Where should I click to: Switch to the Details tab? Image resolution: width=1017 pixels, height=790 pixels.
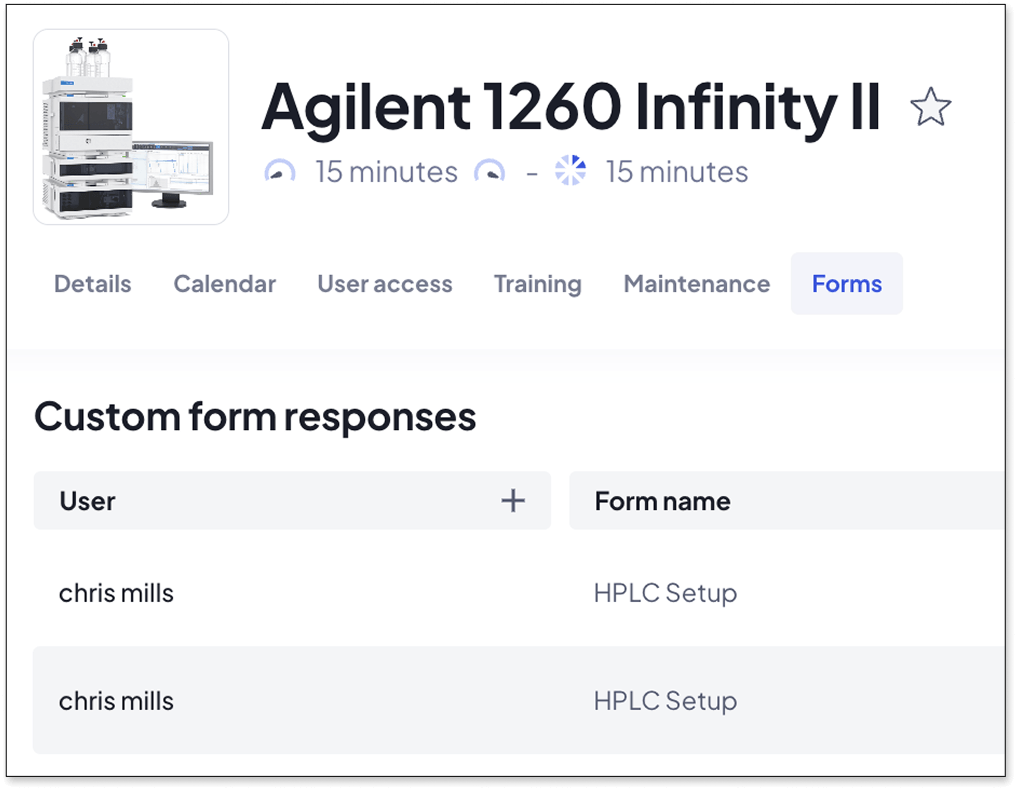click(x=93, y=284)
